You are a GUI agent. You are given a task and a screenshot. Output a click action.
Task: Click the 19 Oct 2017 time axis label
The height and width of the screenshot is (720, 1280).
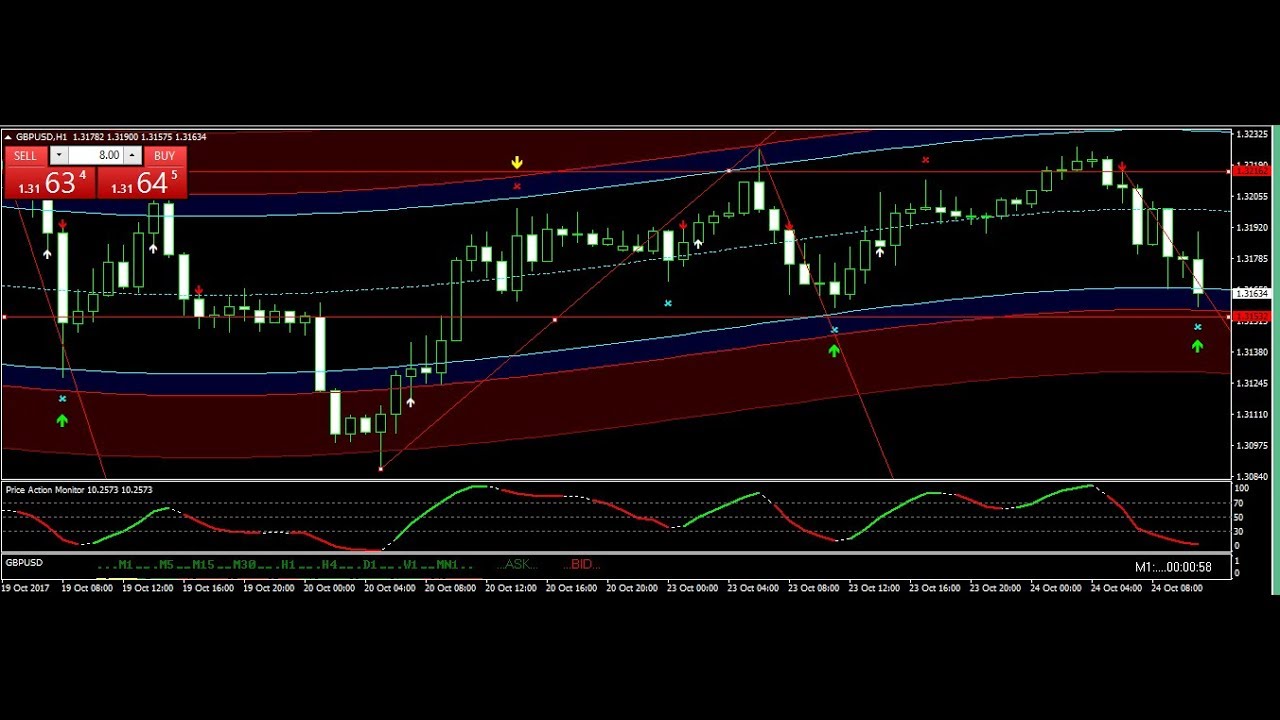pyautogui.click(x=26, y=588)
